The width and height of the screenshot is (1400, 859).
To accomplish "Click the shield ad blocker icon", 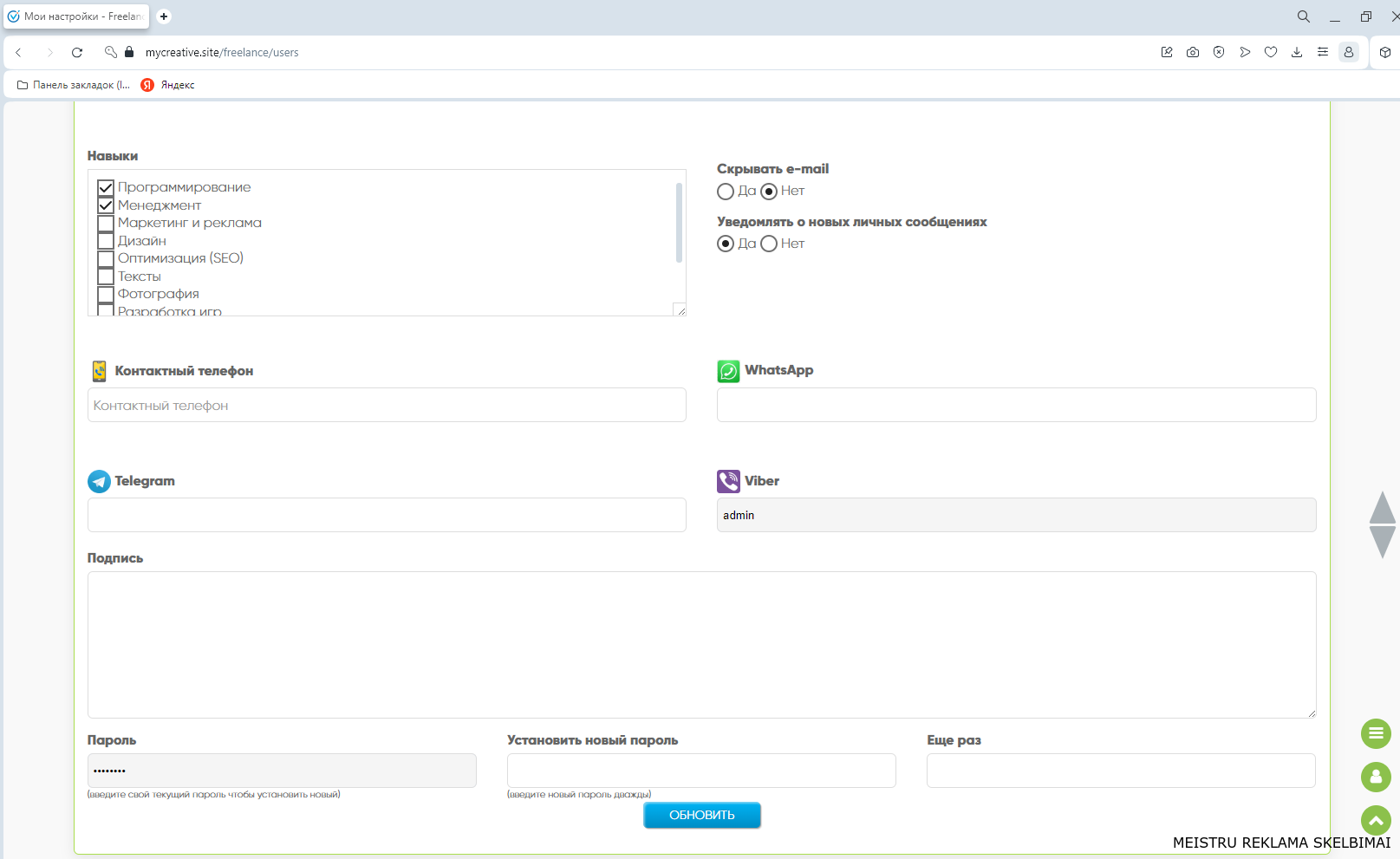I will coord(1219,52).
